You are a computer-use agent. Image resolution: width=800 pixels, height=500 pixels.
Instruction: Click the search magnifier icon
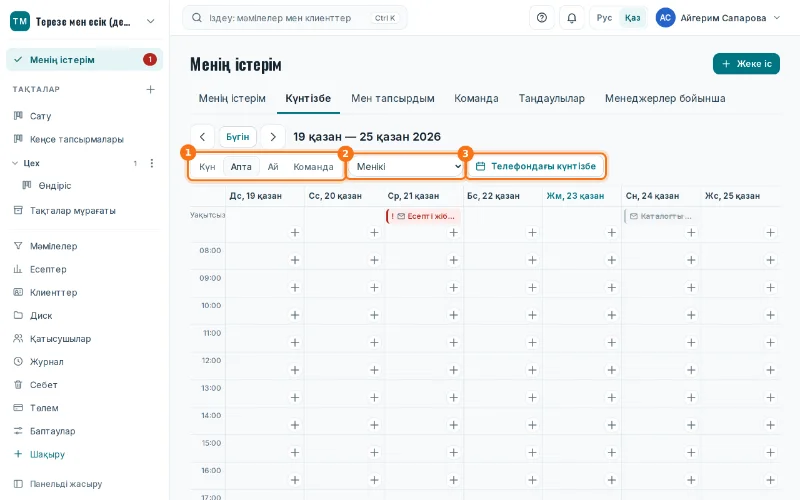[x=196, y=18]
